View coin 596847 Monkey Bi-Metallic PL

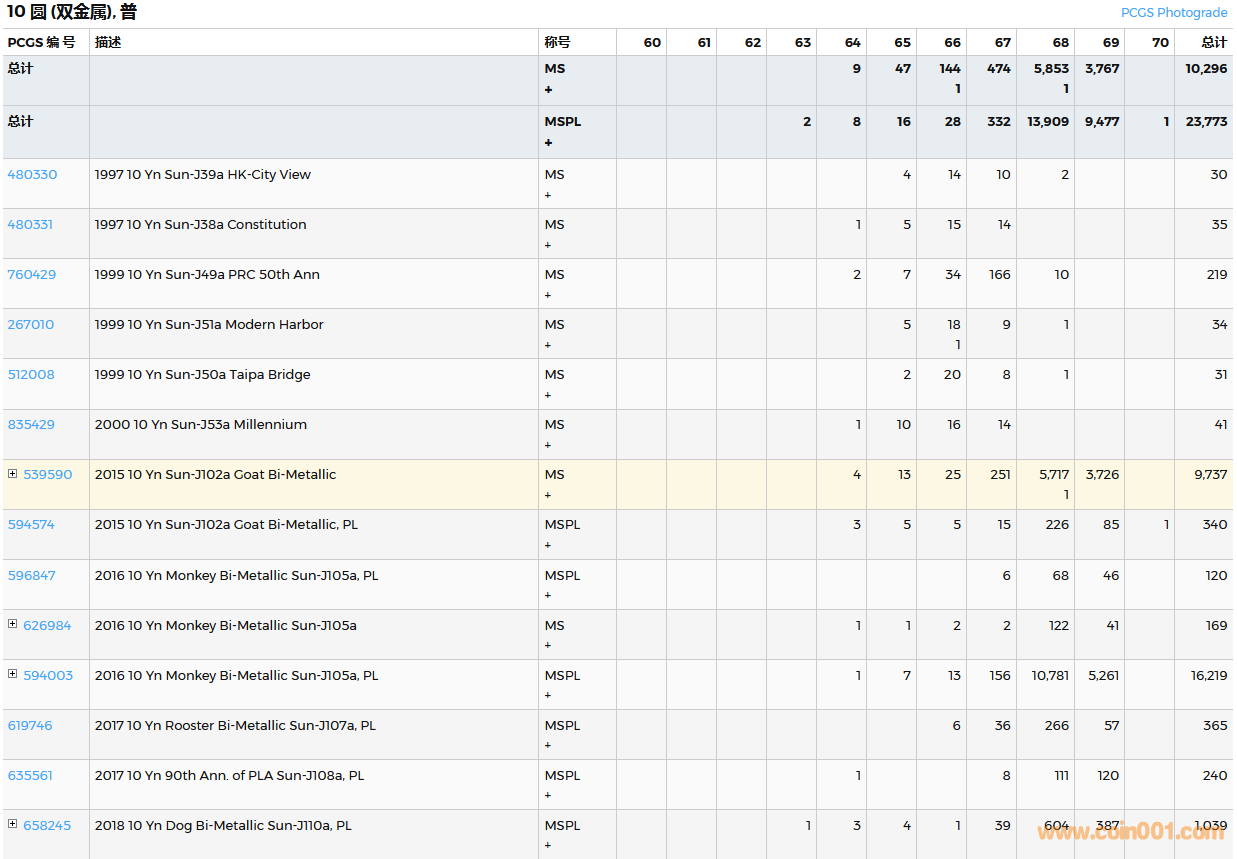[x=31, y=575]
